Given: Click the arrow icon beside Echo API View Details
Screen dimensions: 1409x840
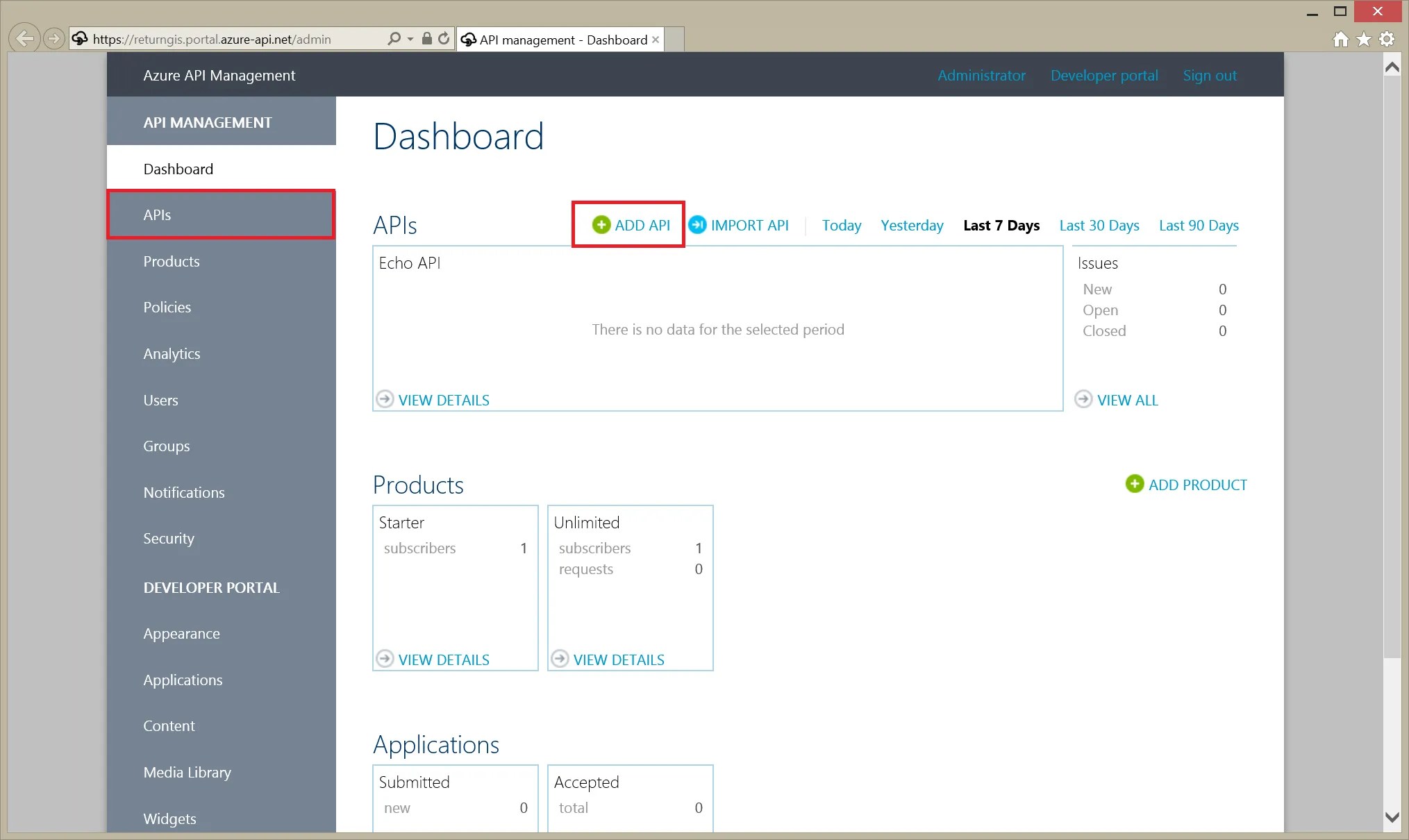Looking at the screenshot, I should tap(385, 399).
